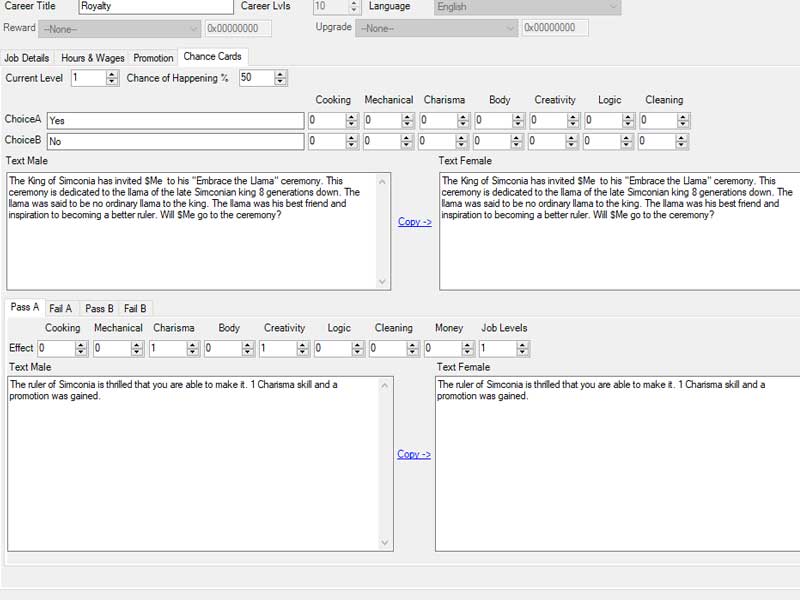Select the Promotion tab

[x=153, y=58]
